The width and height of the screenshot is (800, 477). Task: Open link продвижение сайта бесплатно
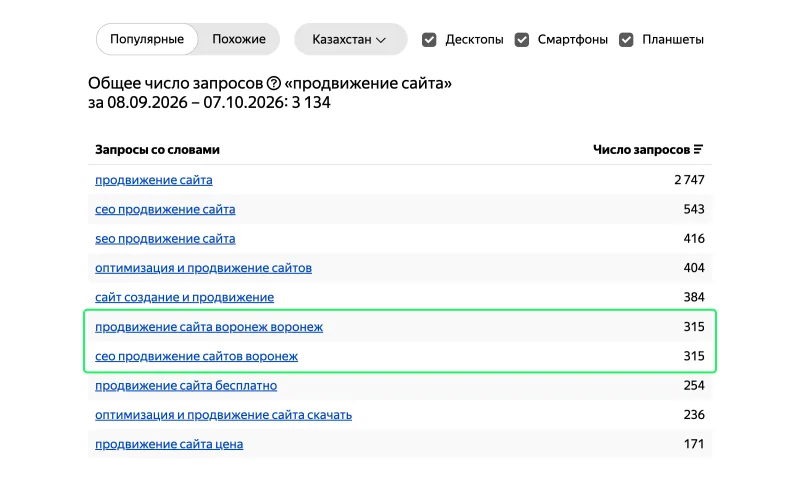click(186, 386)
